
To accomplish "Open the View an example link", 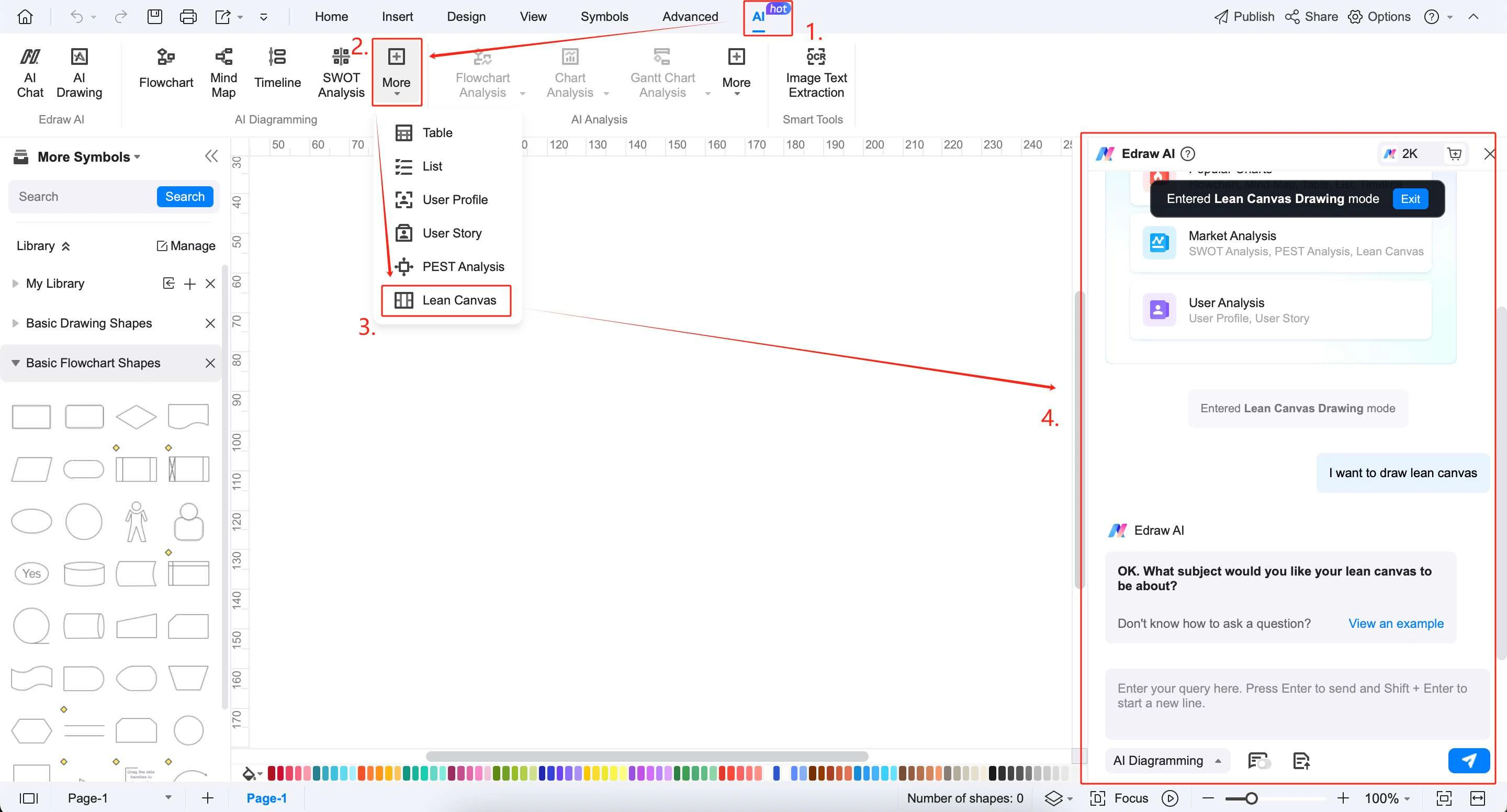I will click(x=1396, y=624).
